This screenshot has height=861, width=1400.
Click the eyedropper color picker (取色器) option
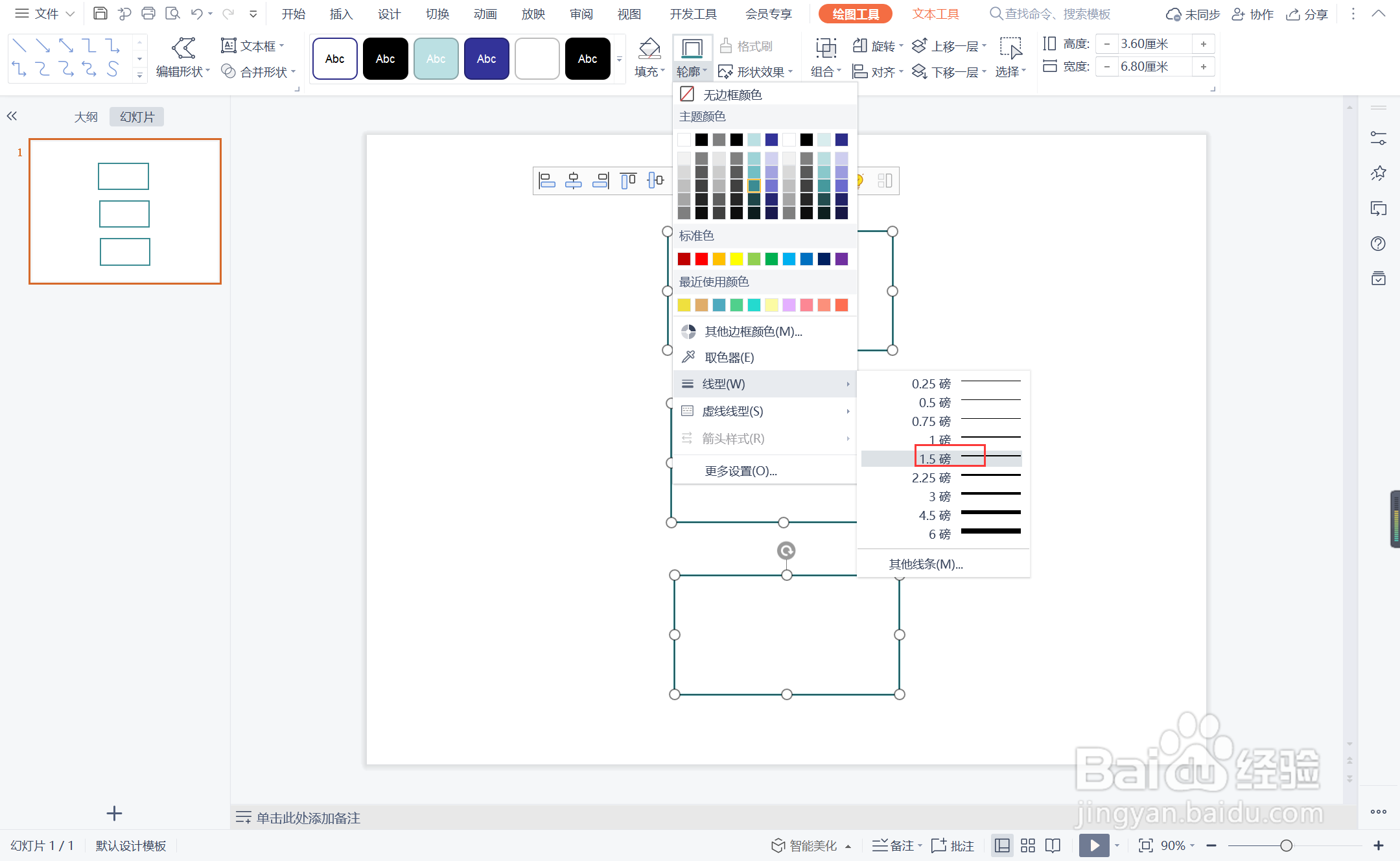click(x=729, y=357)
